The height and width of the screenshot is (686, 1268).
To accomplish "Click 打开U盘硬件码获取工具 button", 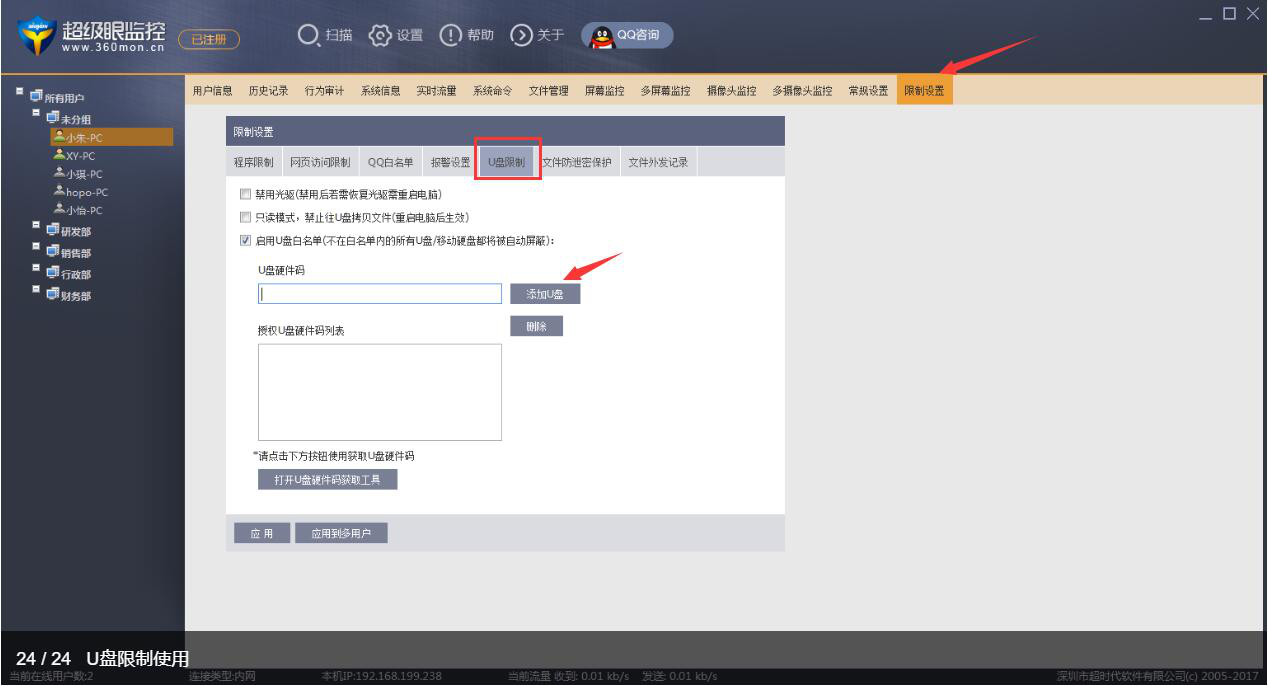I will [328, 480].
